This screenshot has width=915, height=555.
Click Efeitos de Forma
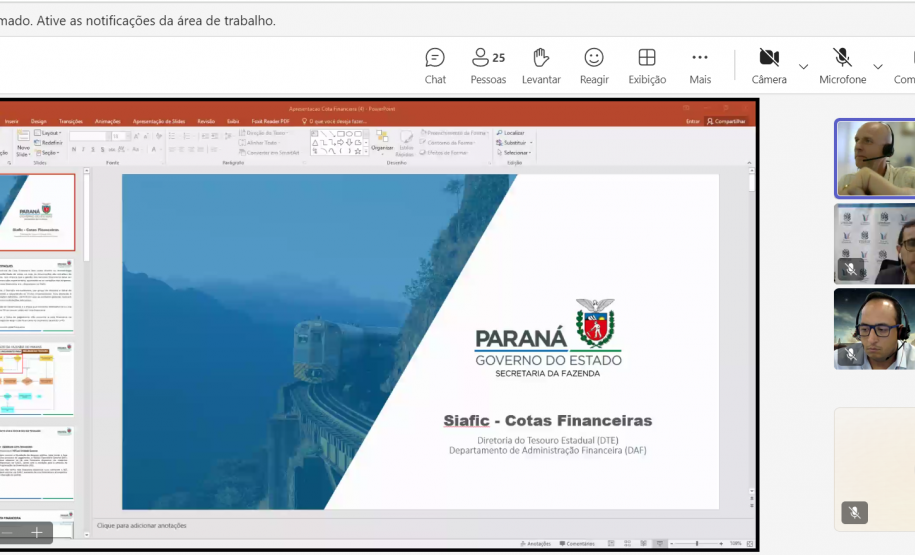pyautogui.click(x=444, y=152)
